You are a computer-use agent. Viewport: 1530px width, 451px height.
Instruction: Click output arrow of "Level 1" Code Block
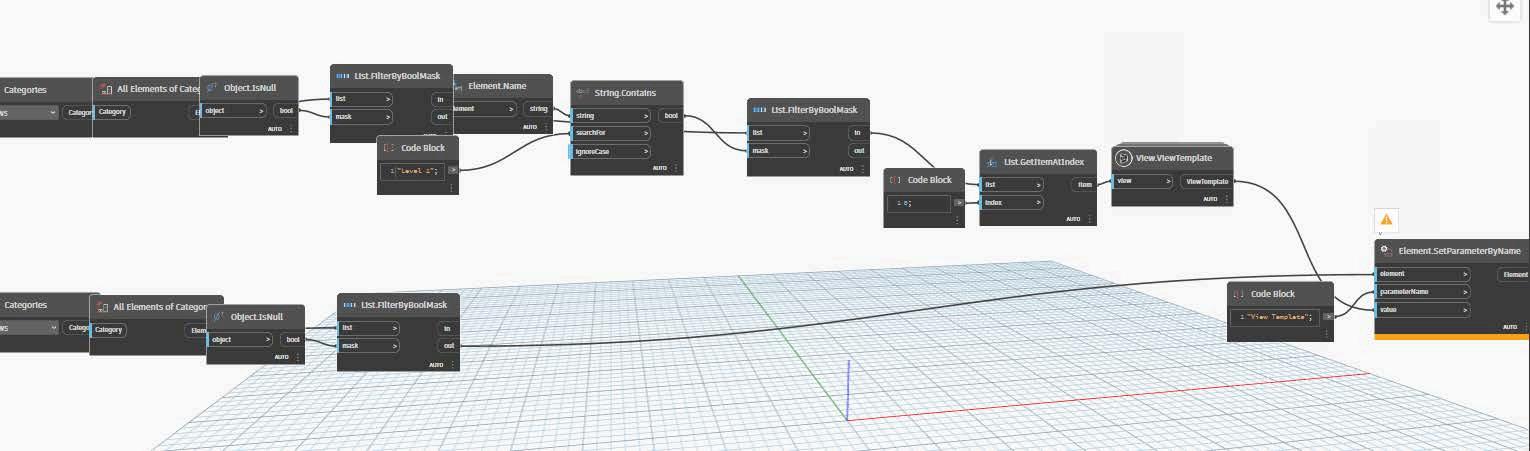pyautogui.click(x=452, y=170)
